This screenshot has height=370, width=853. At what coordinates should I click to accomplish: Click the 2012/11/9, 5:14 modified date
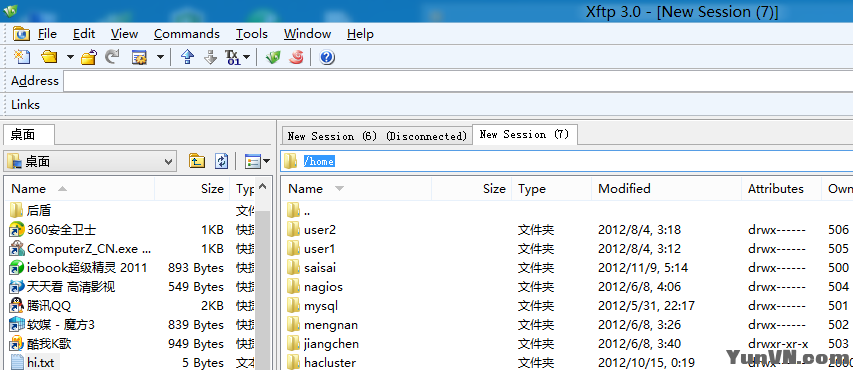[643, 268]
